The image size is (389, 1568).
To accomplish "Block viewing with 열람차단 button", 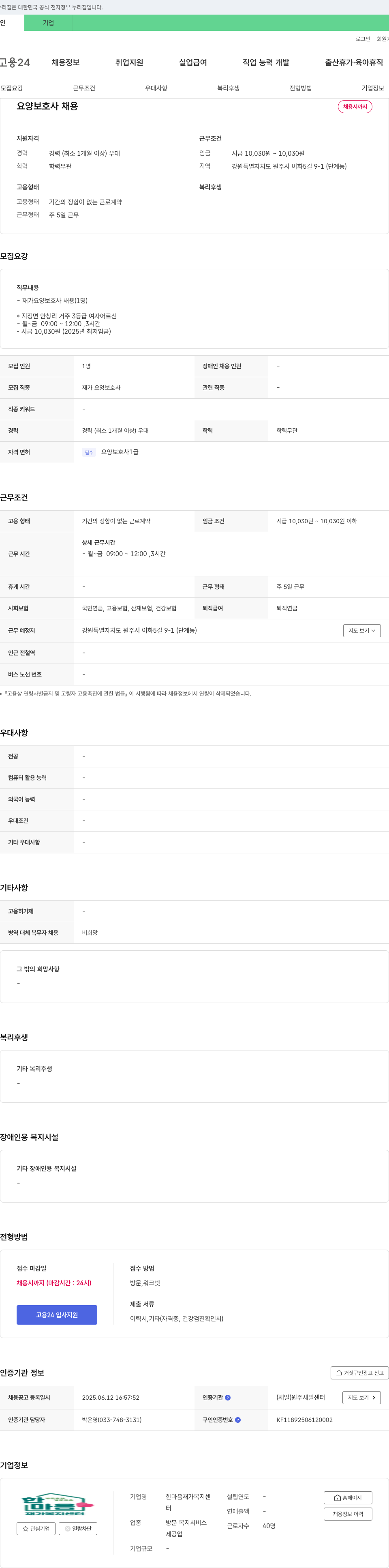I will point(78,1528).
